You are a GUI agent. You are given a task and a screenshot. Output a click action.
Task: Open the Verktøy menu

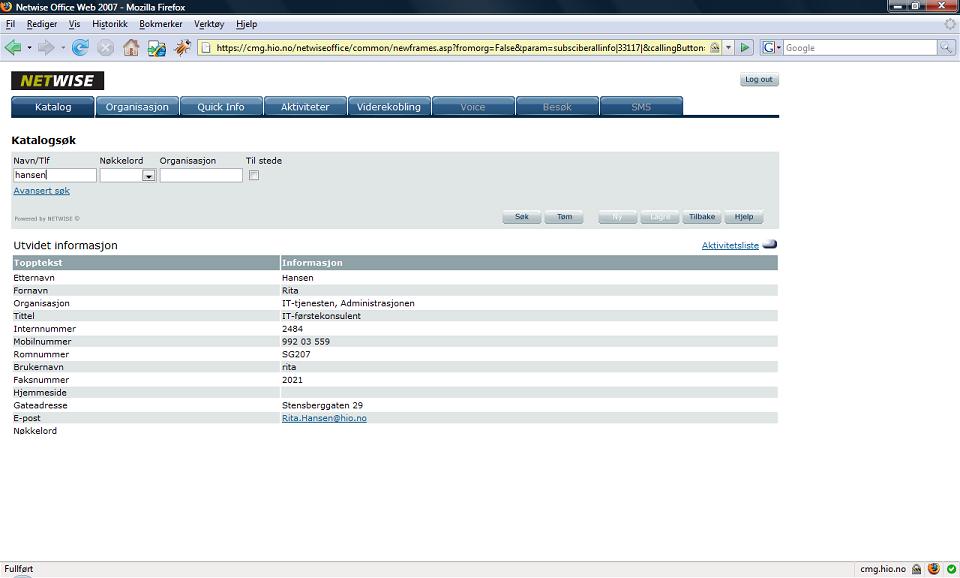point(209,24)
